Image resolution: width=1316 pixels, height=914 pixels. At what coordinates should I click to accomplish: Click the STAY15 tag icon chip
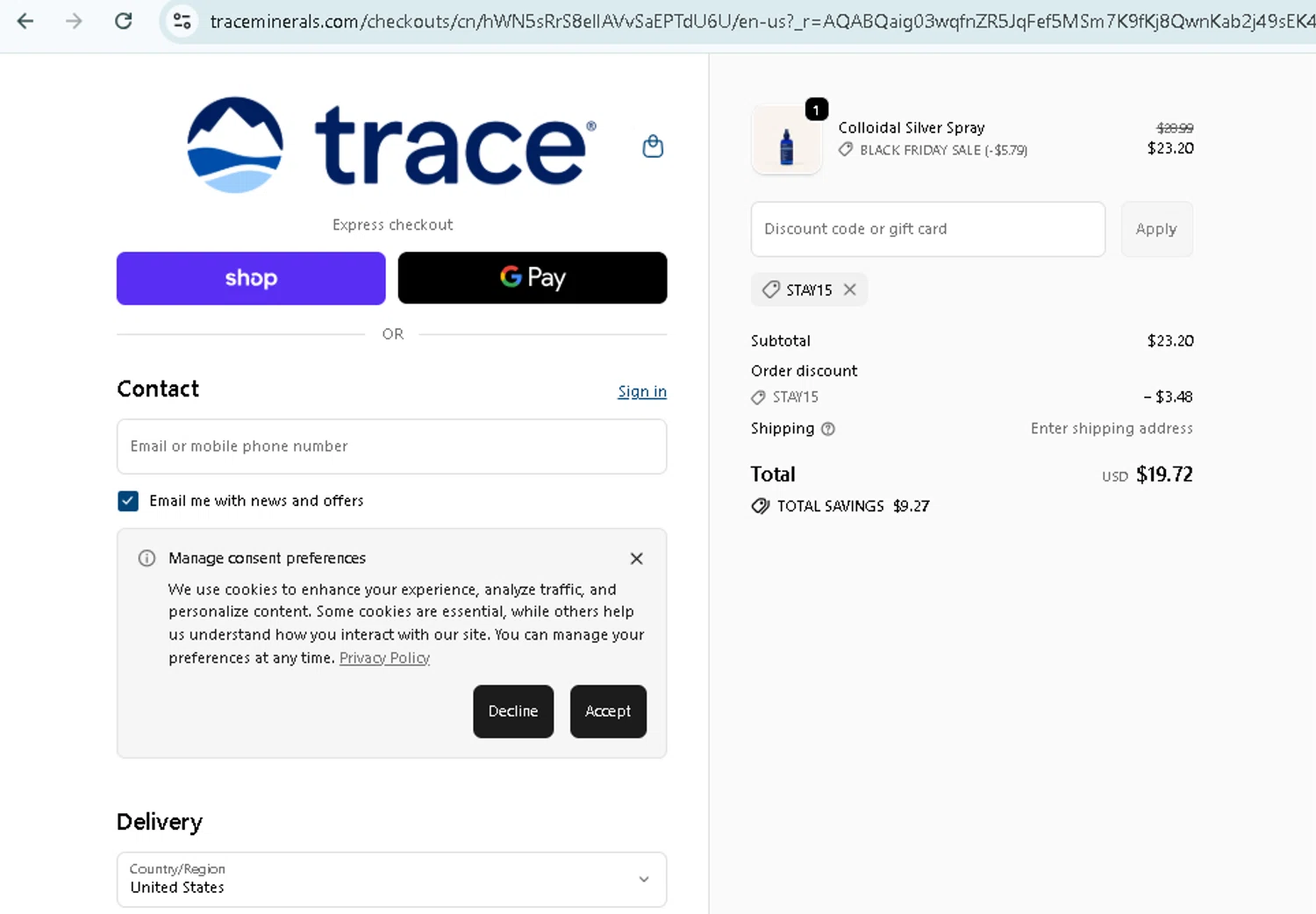tap(771, 289)
